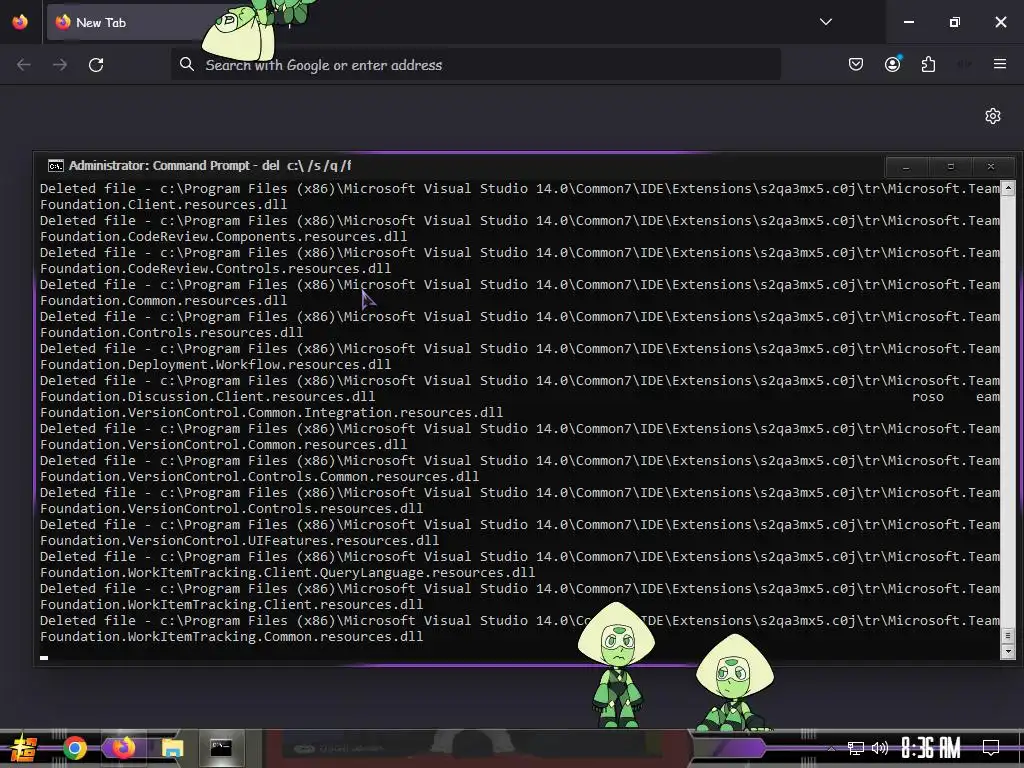
Task: Click the Command Prompt scrollbar up arrow
Action: 1008,187
